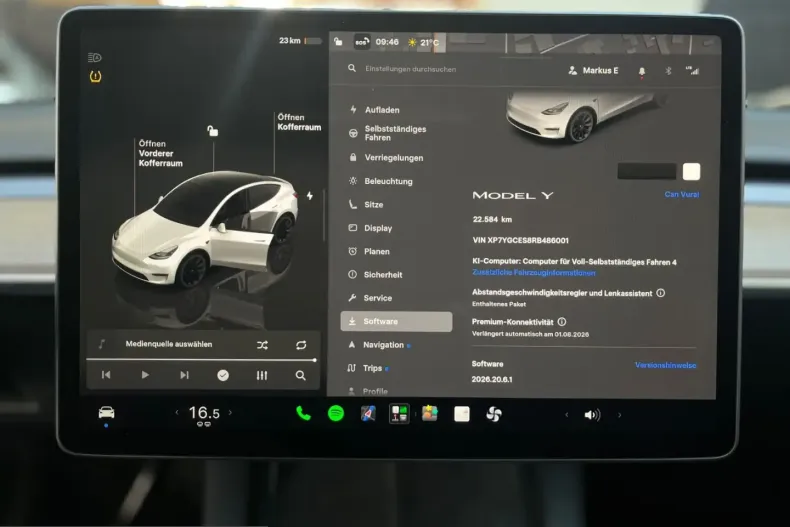Tap the speaker volume icon
Viewport: 790px width, 527px height.
pos(592,415)
